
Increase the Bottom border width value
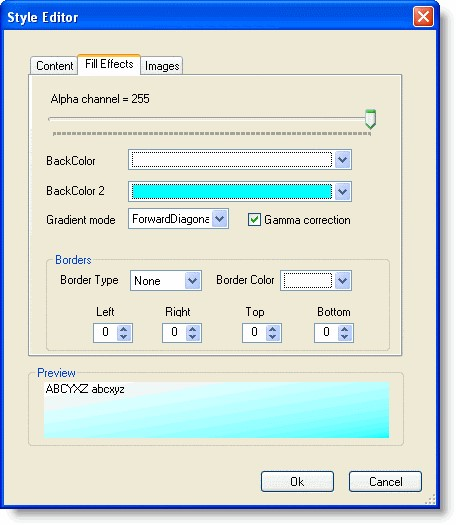pos(345,329)
